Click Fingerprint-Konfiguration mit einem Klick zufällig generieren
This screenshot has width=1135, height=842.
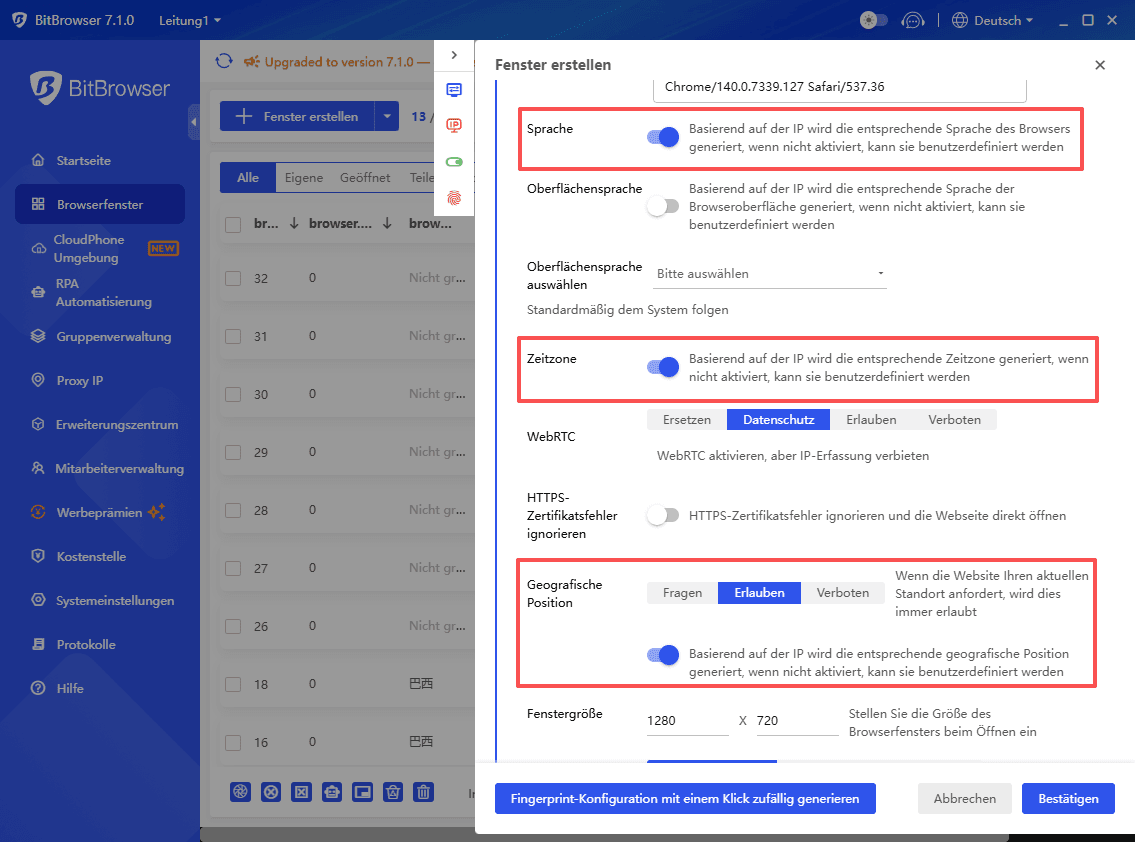(x=685, y=798)
